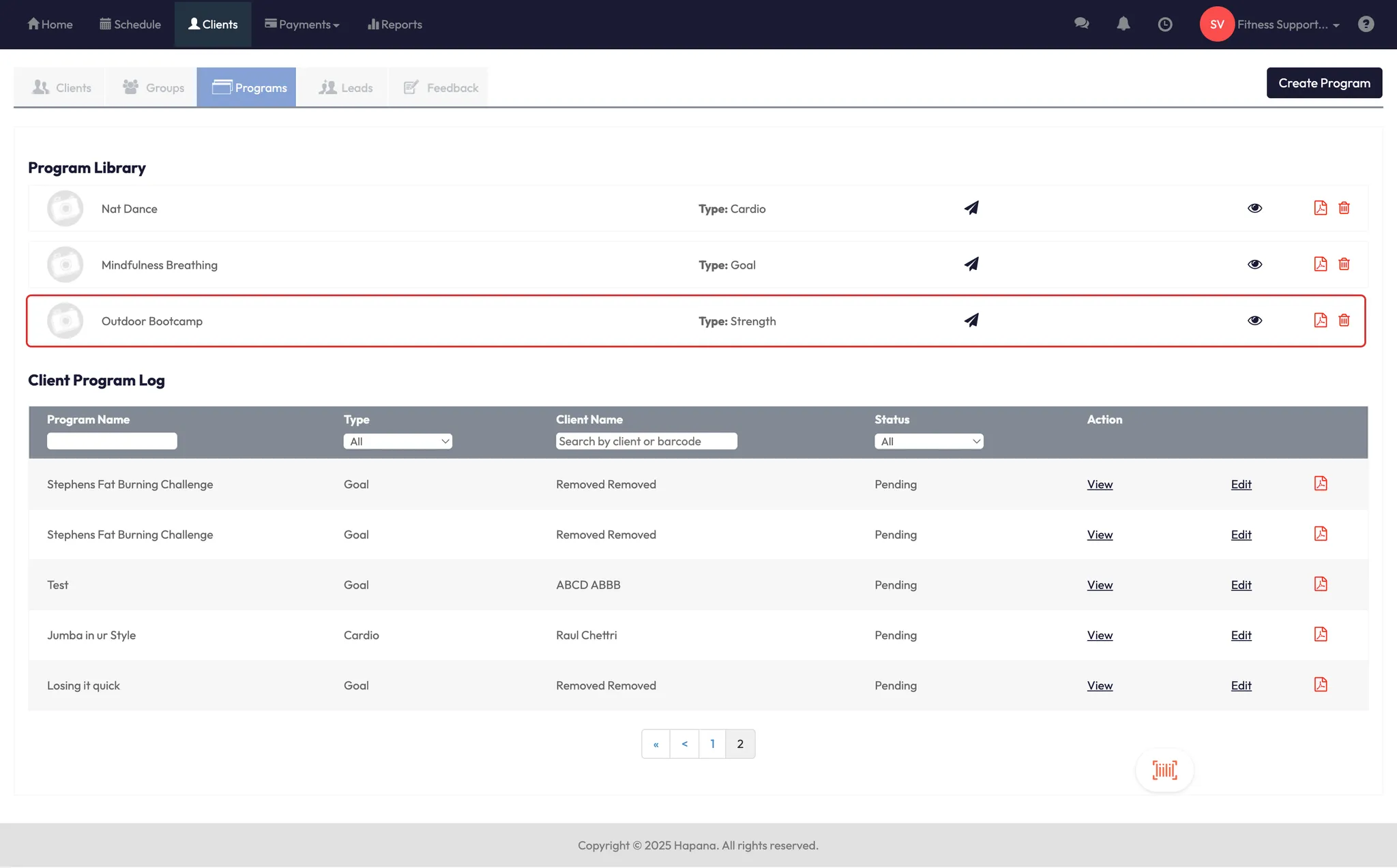This screenshot has height=868, width=1397.
Task: Preview Outdoor Bootcamp with the eye icon
Action: [1254, 320]
